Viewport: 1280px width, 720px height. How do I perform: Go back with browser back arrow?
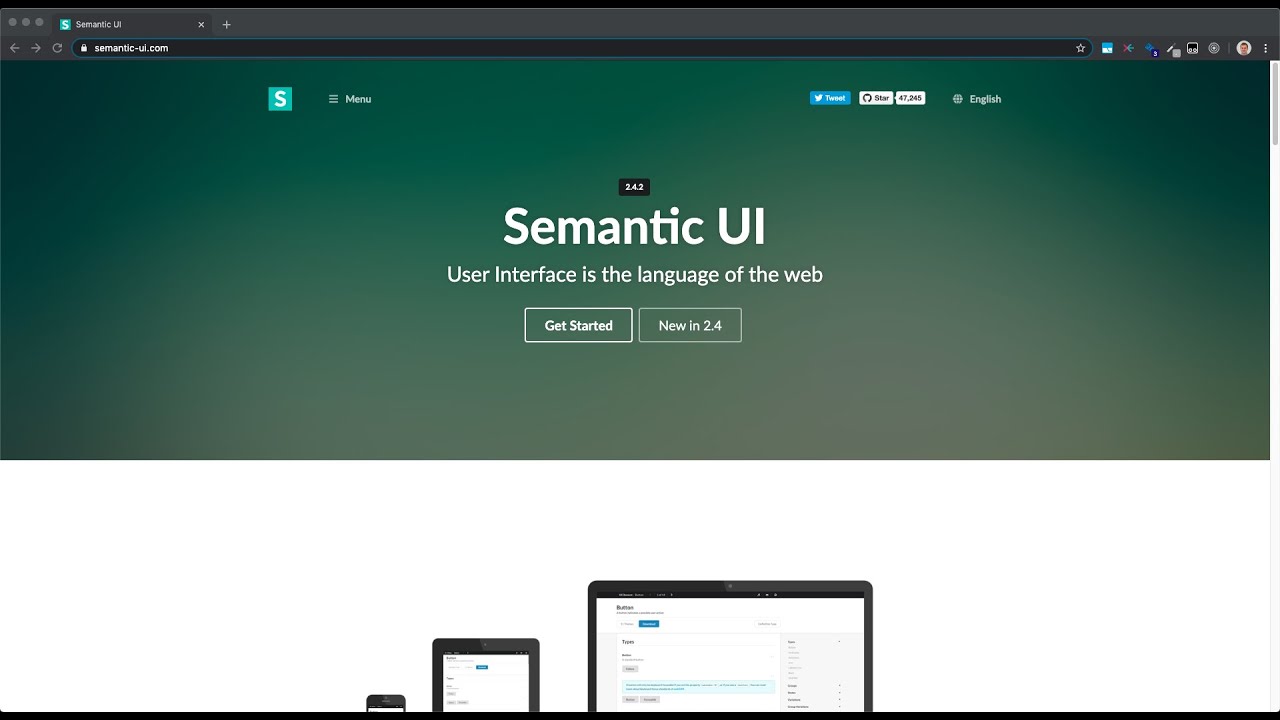click(x=14, y=48)
